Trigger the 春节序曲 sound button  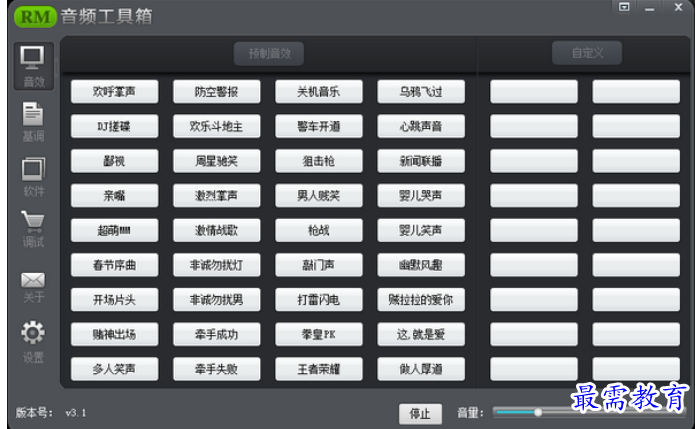point(114,265)
